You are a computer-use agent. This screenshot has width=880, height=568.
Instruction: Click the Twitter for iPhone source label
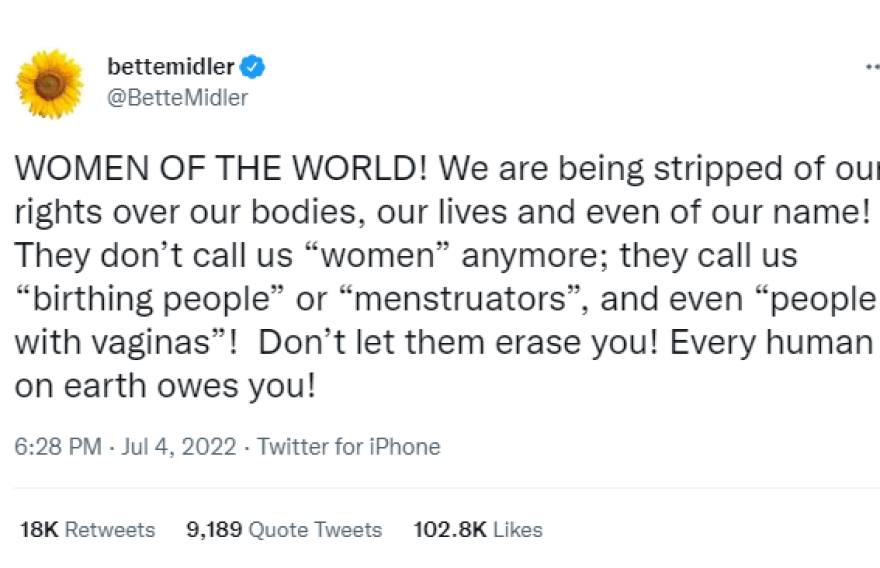348,447
